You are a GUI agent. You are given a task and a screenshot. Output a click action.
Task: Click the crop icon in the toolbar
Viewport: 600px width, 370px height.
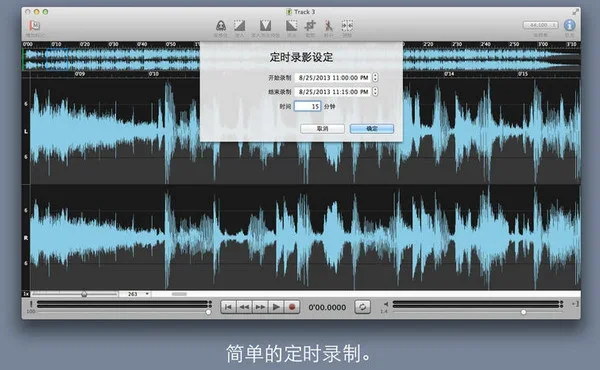click(310, 26)
